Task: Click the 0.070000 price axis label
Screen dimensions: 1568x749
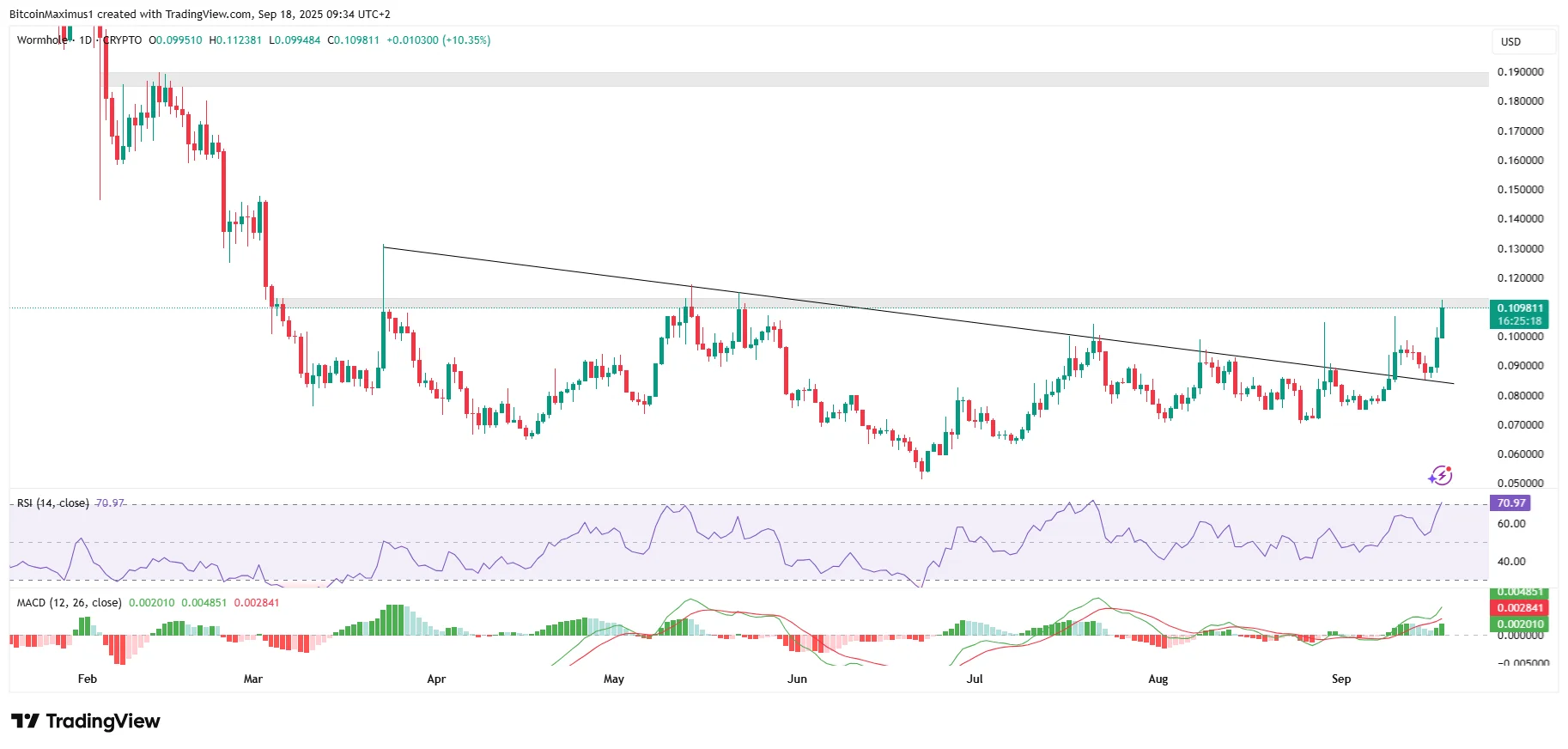Action: pyautogui.click(x=1520, y=425)
